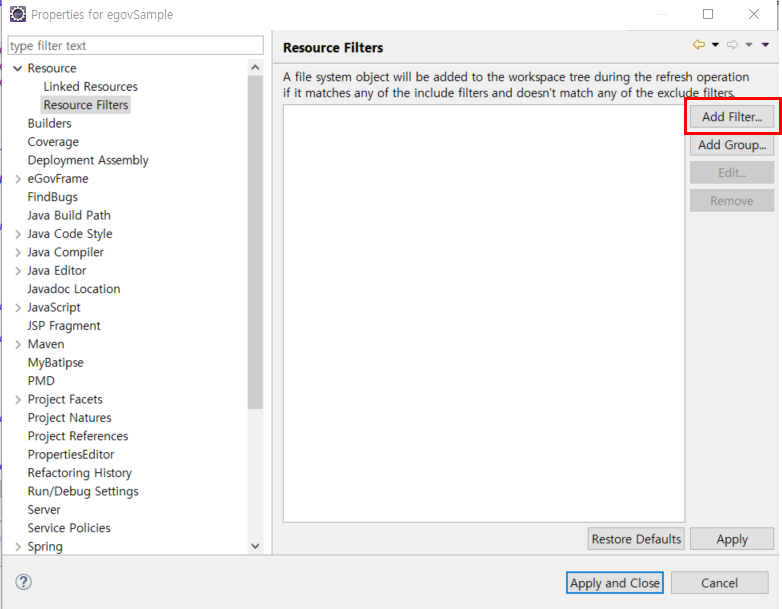
Task: Click the tree vertical scrollbar thumb
Action: [255, 242]
